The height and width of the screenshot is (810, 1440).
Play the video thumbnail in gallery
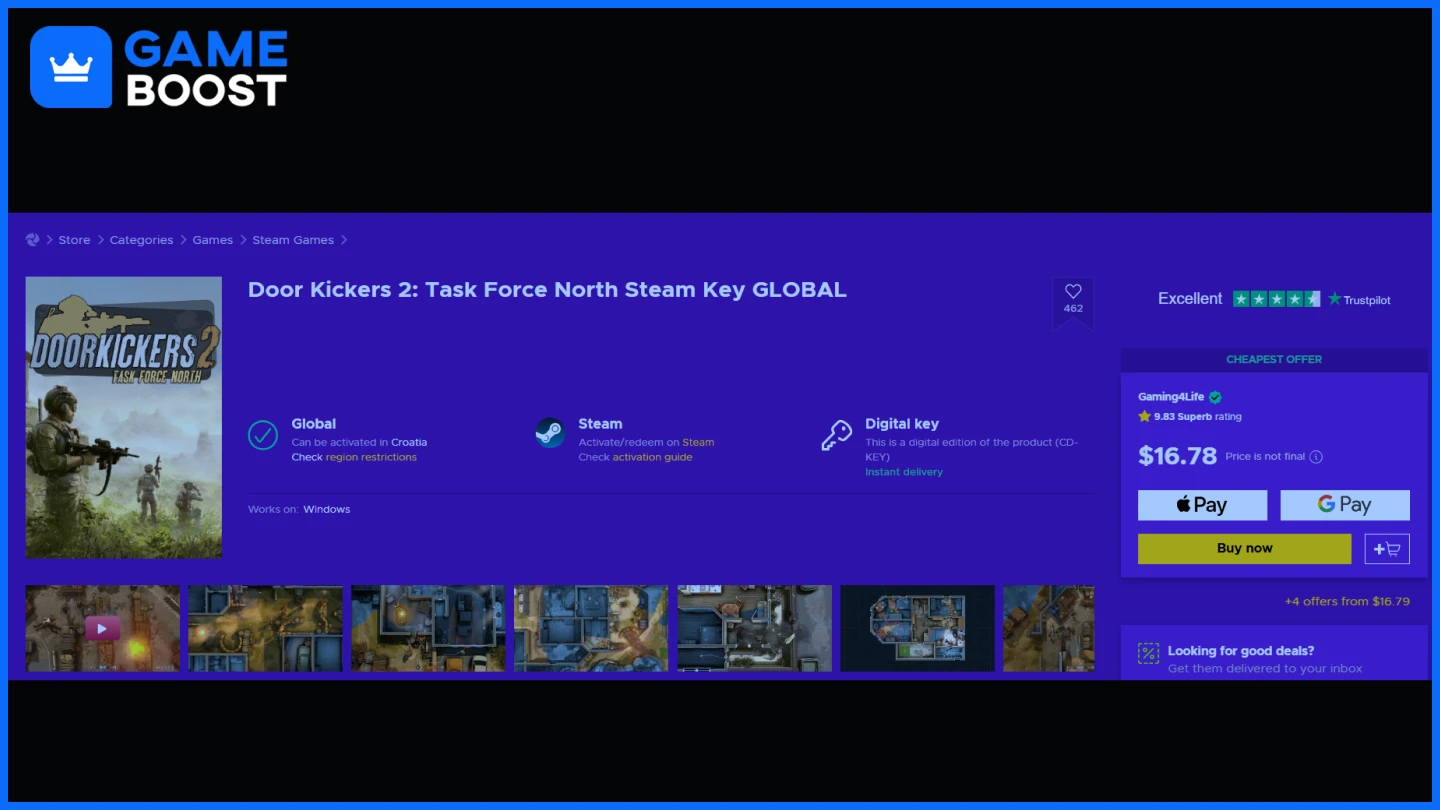pos(103,628)
